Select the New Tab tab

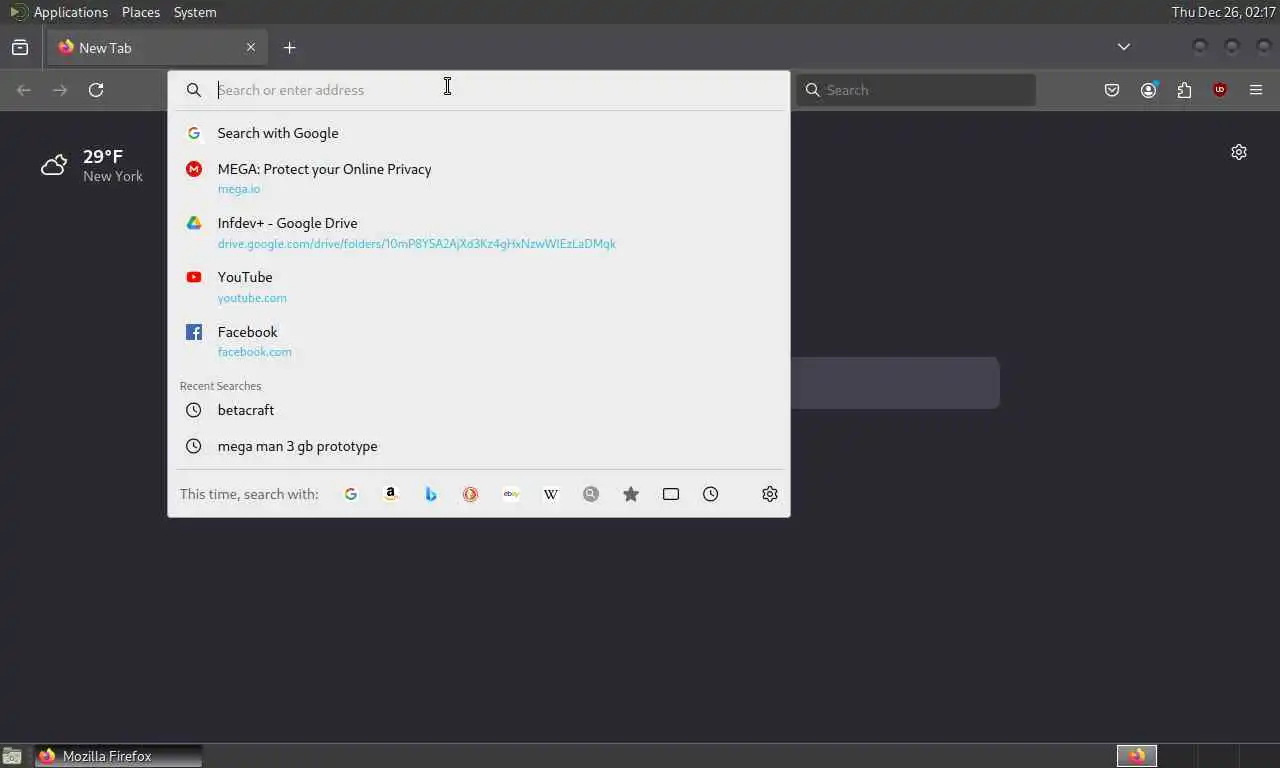(157, 47)
